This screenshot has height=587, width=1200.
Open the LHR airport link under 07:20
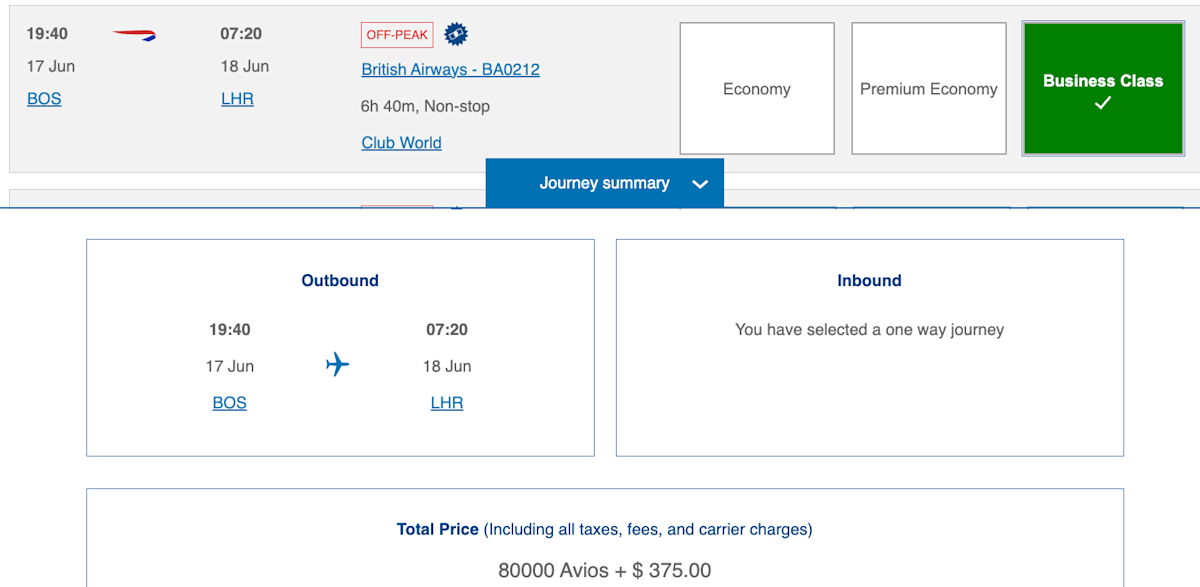(x=237, y=98)
